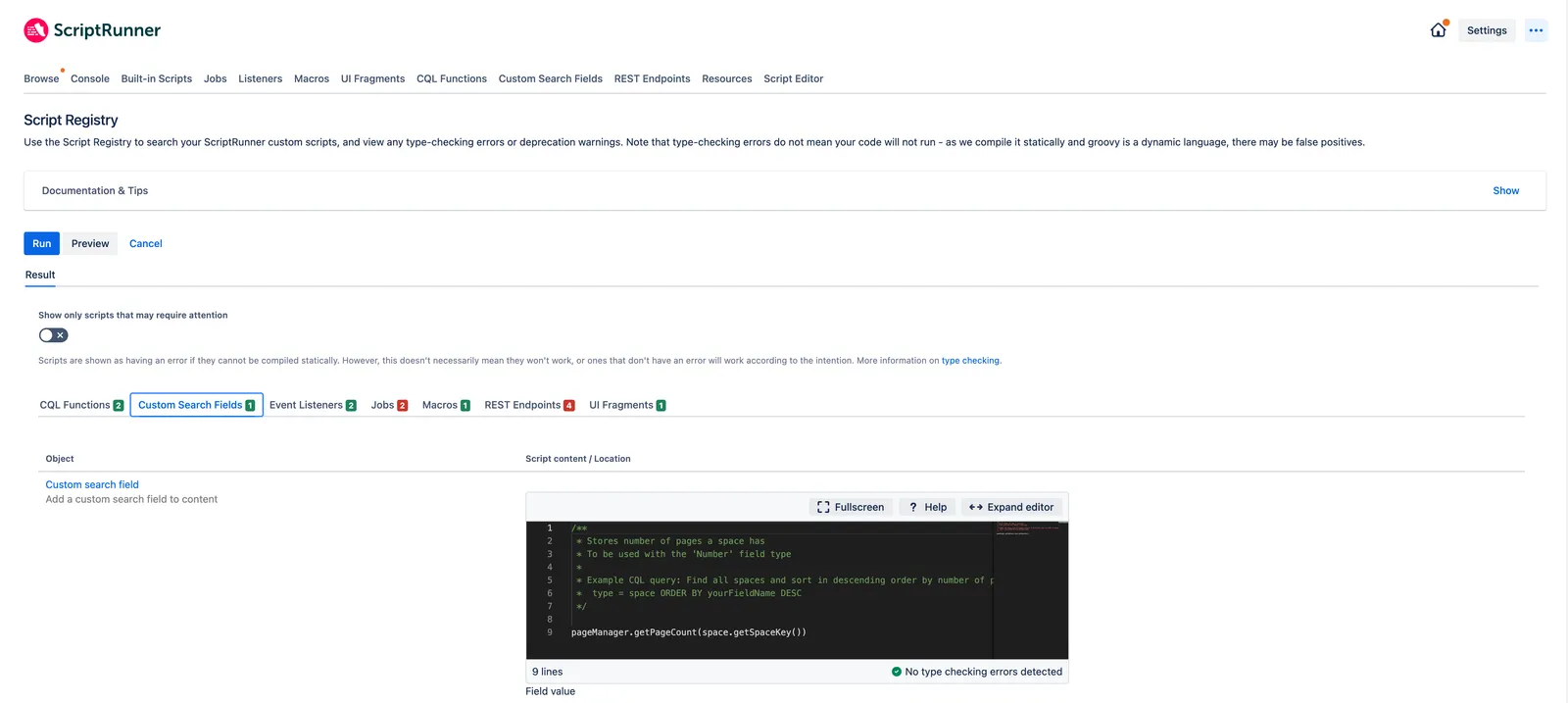
Task: Open the type checking link
Action: (x=970, y=361)
